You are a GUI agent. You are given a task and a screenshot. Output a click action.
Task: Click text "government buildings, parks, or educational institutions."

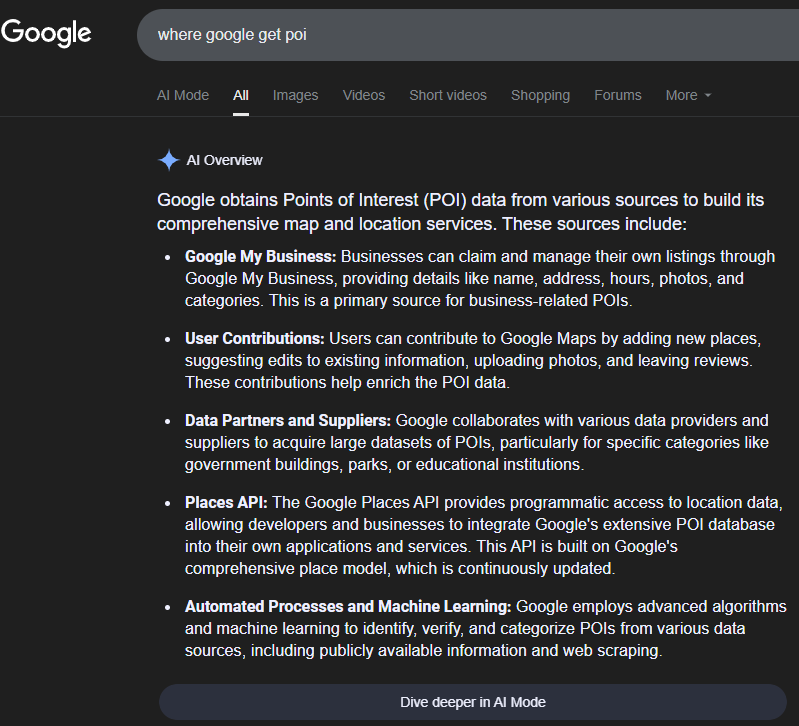[x=384, y=465]
